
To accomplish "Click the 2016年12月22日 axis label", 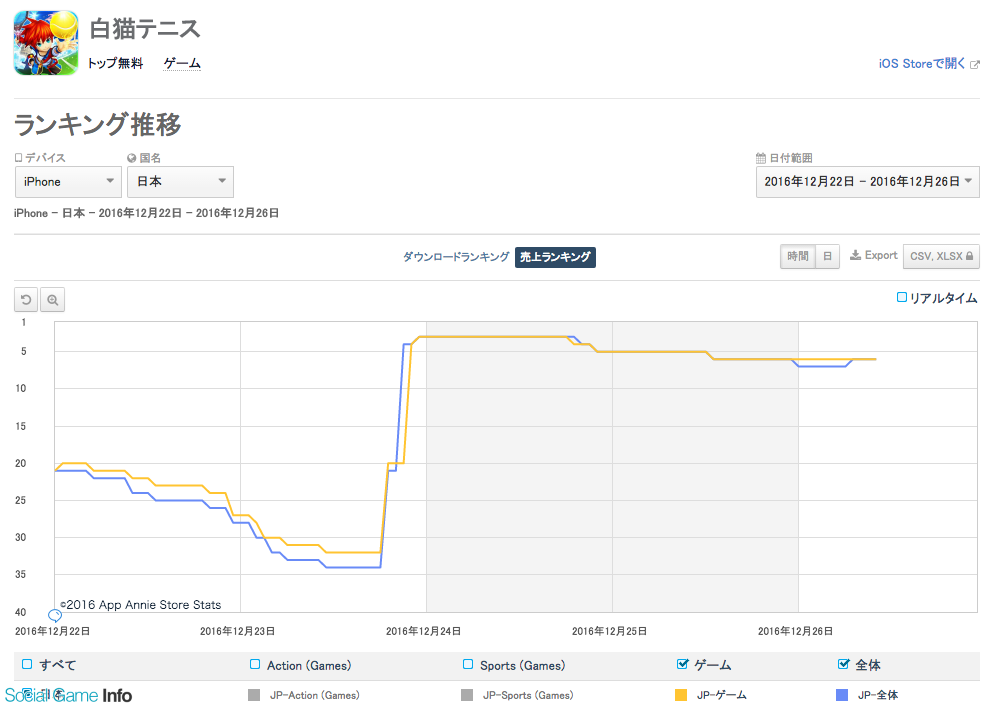I will 52,631.
